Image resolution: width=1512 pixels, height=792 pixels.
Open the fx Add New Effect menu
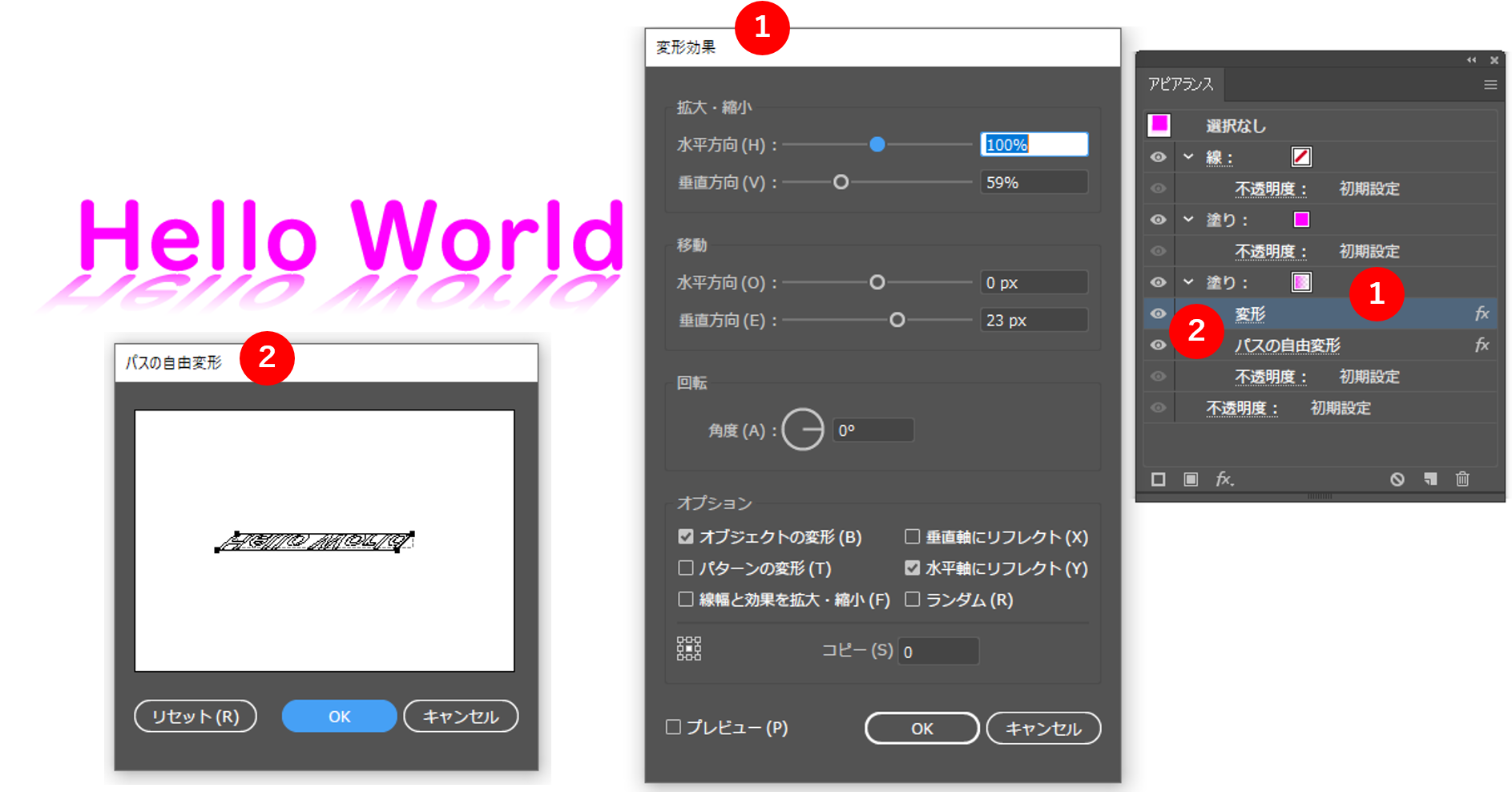click(x=1224, y=479)
